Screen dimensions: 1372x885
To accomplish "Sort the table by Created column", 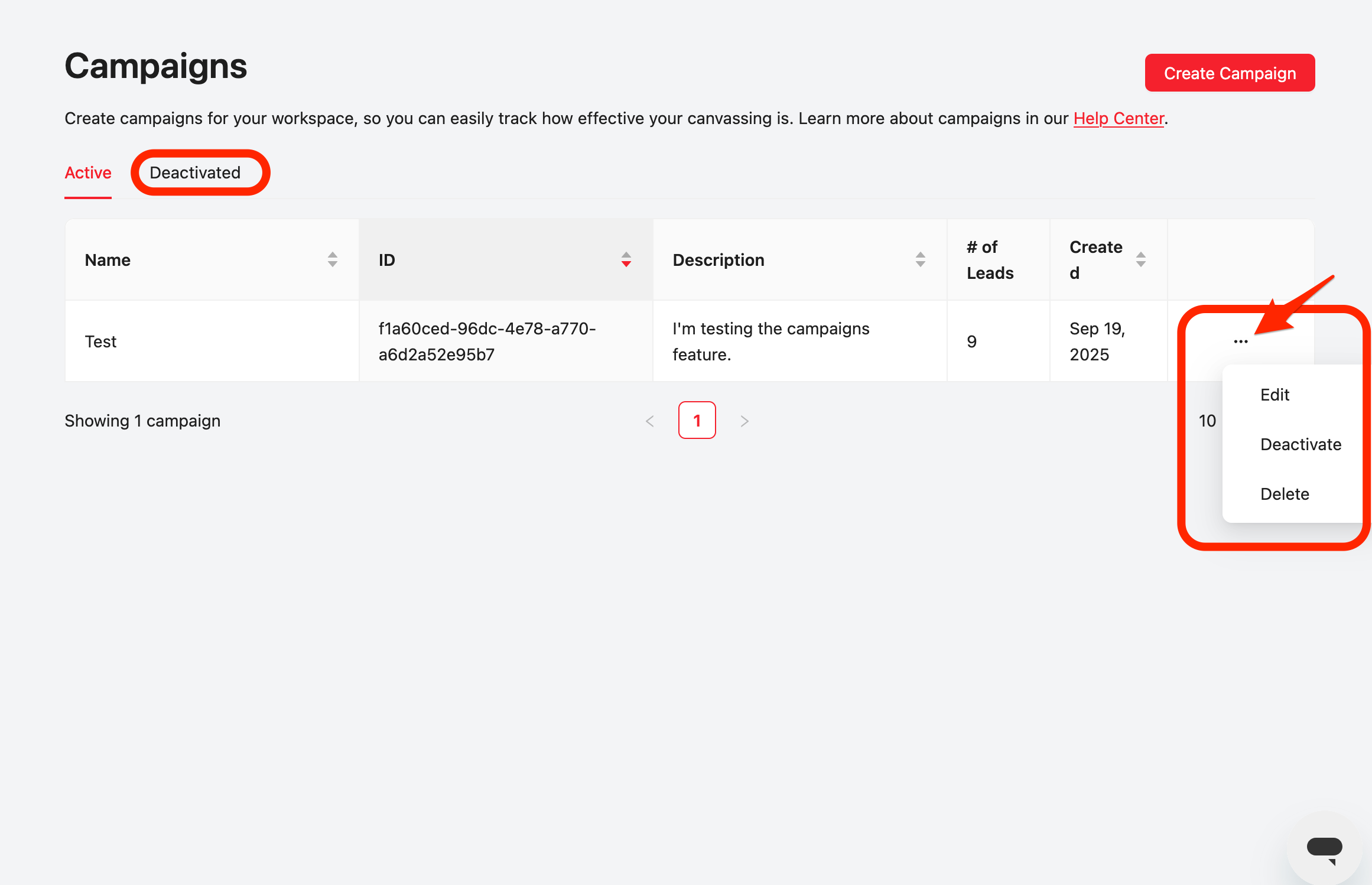I will (1140, 259).
